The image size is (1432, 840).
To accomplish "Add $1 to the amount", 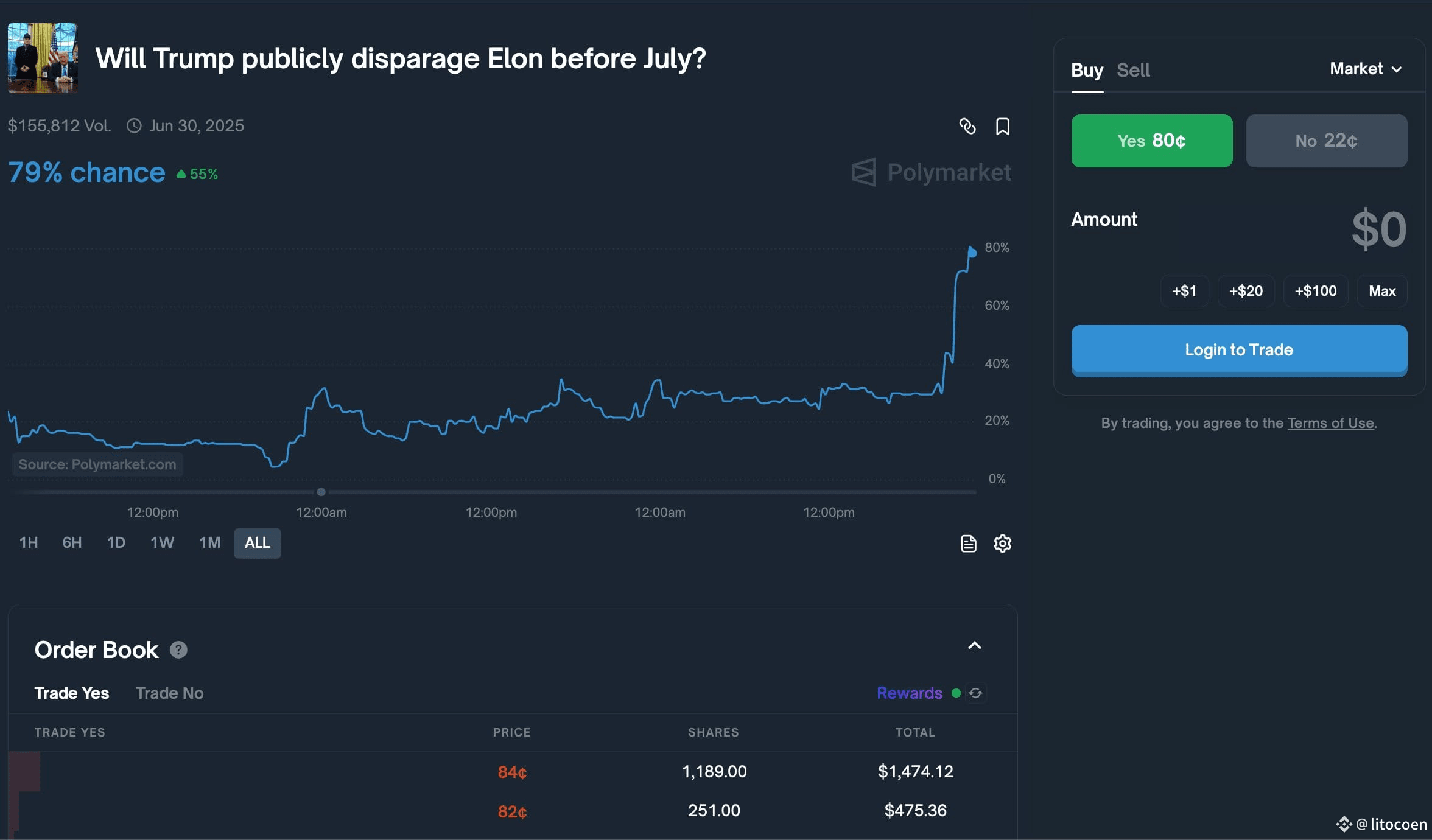I will tap(1184, 291).
